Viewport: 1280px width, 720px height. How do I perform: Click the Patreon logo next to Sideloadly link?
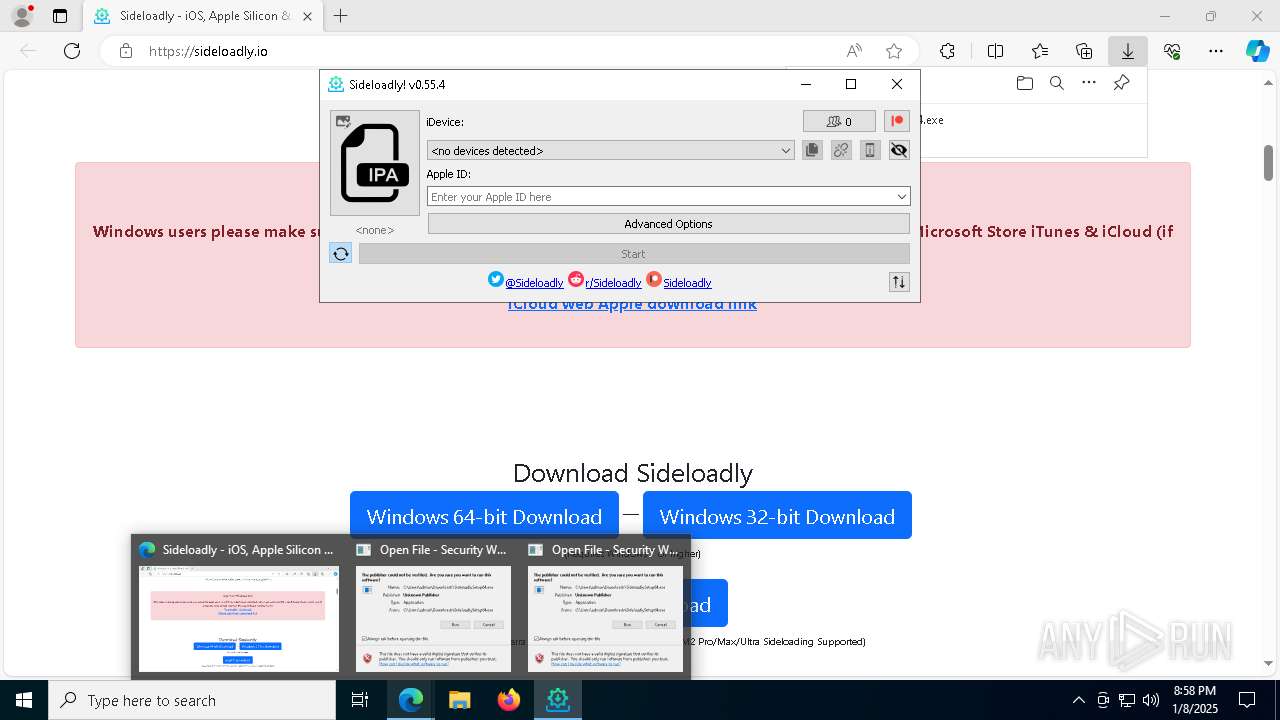653,279
